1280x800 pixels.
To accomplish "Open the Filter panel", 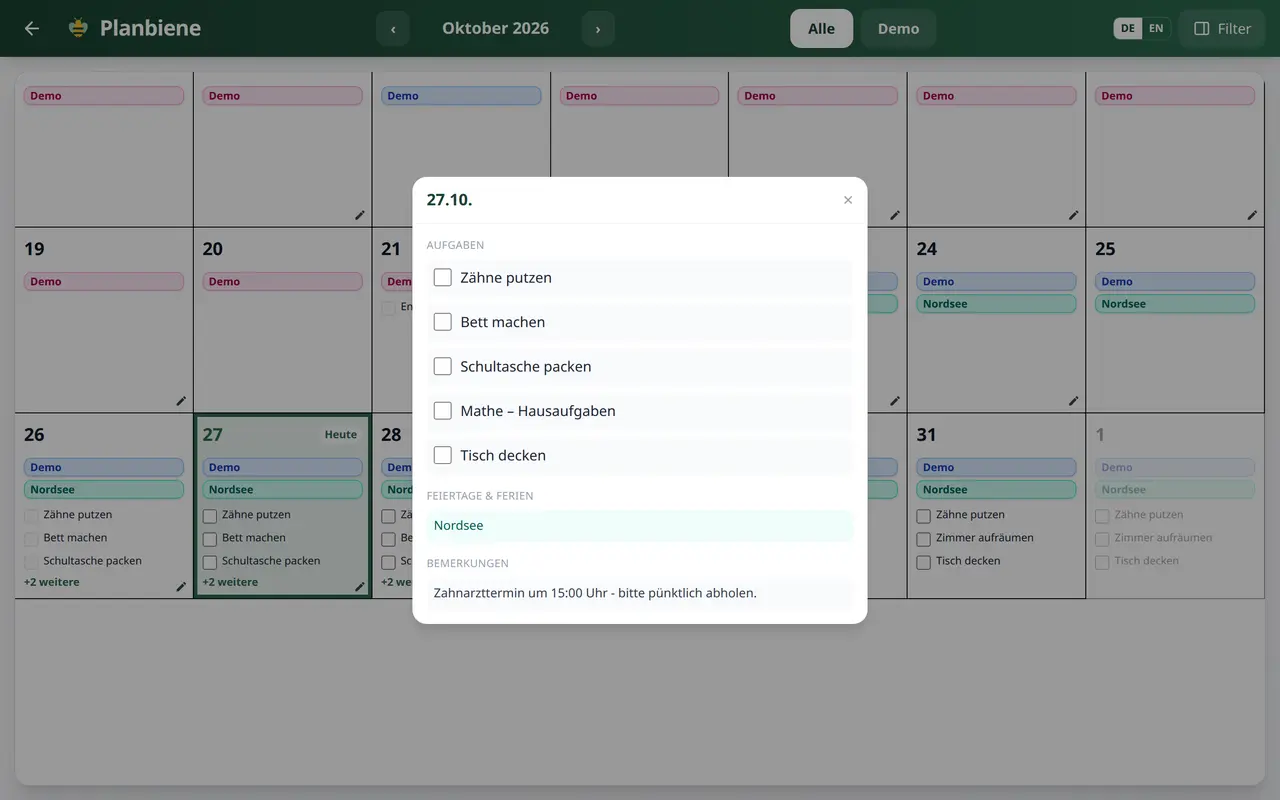I will 1222,29.
